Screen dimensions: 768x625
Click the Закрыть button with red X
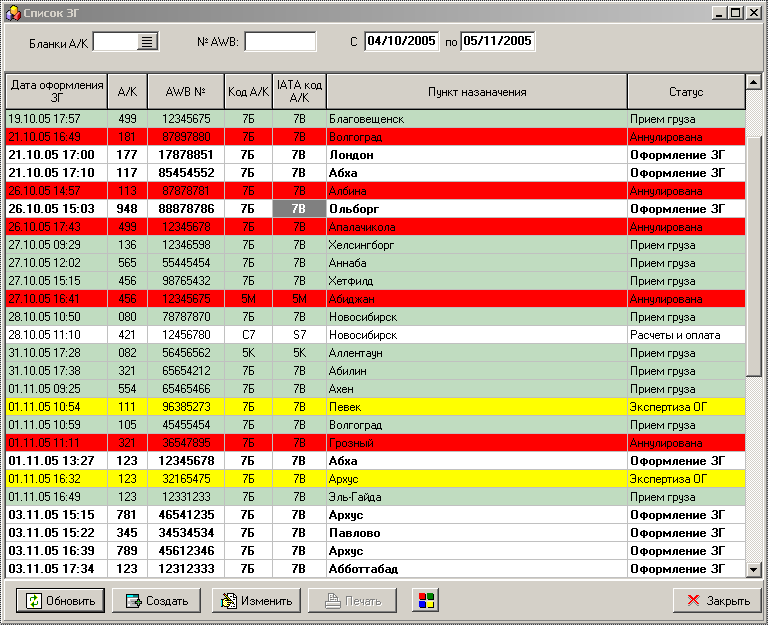pyautogui.click(x=718, y=601)
